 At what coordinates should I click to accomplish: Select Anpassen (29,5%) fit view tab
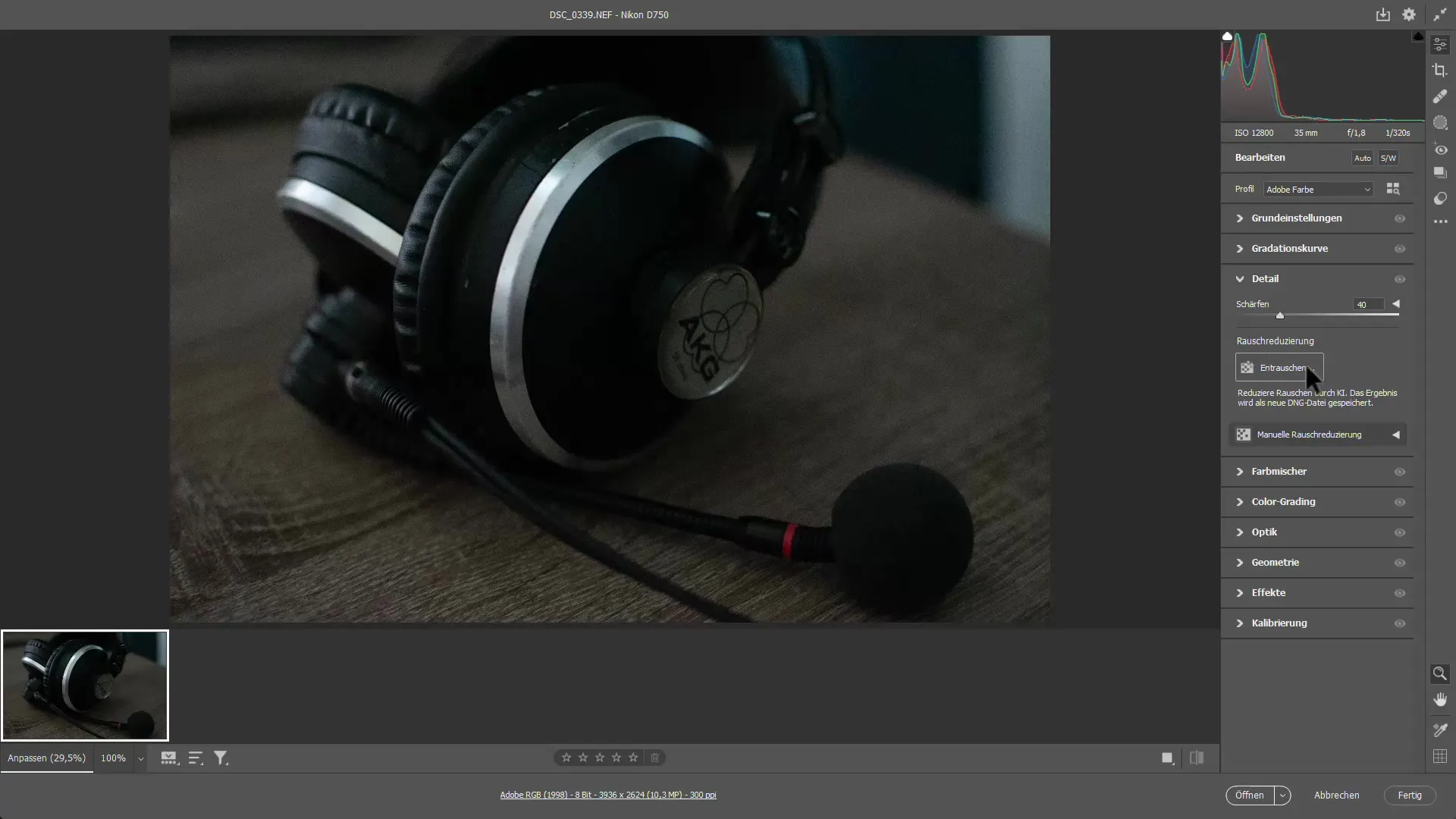[47, 758]
